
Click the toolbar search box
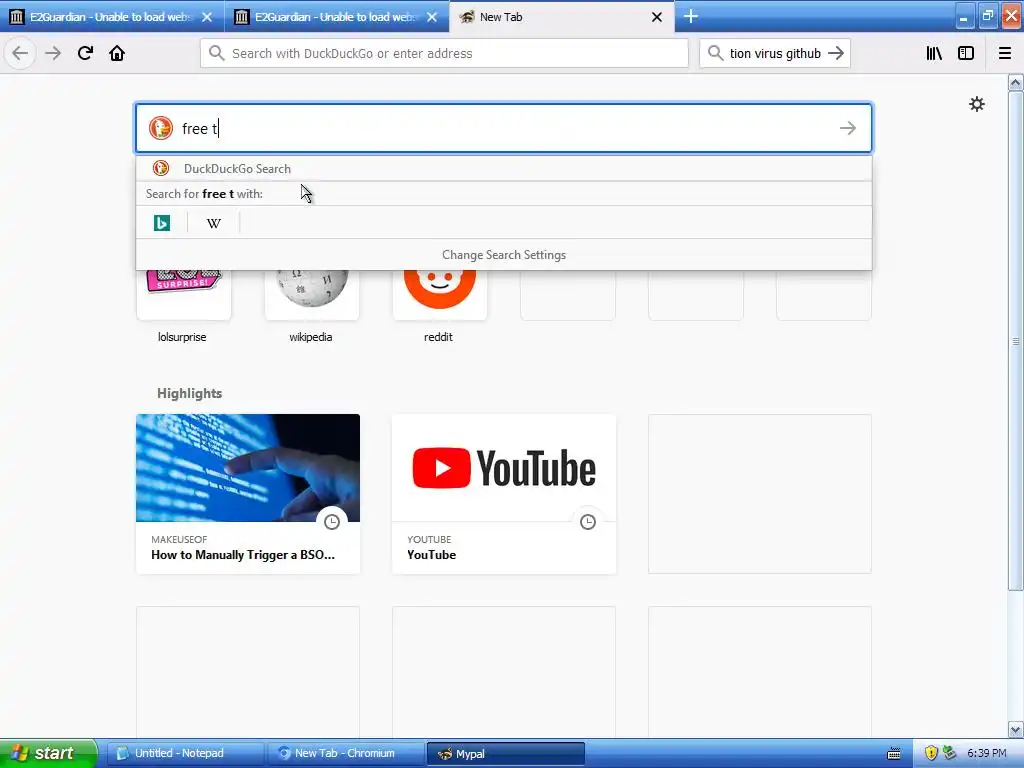775,54
